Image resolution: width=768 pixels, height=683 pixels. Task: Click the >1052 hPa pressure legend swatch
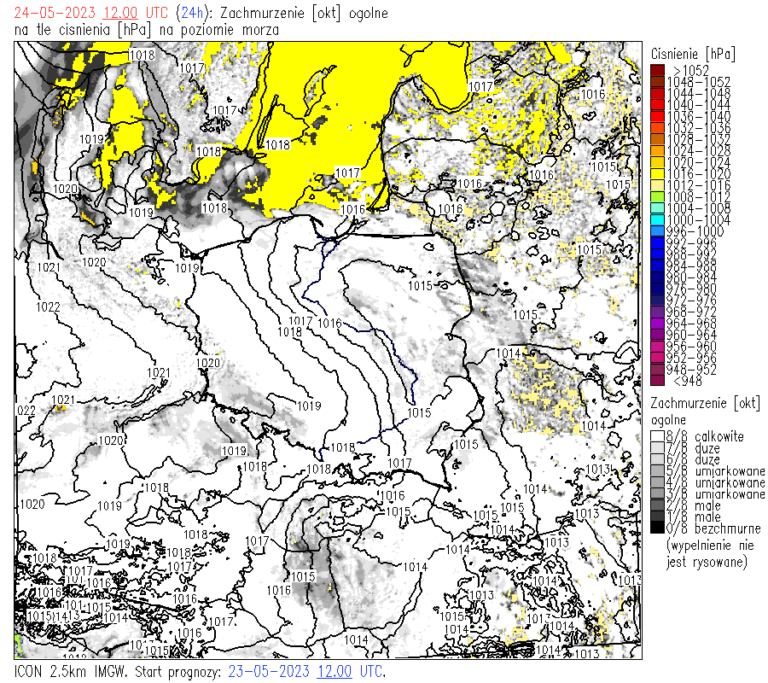tap(656, 70)
